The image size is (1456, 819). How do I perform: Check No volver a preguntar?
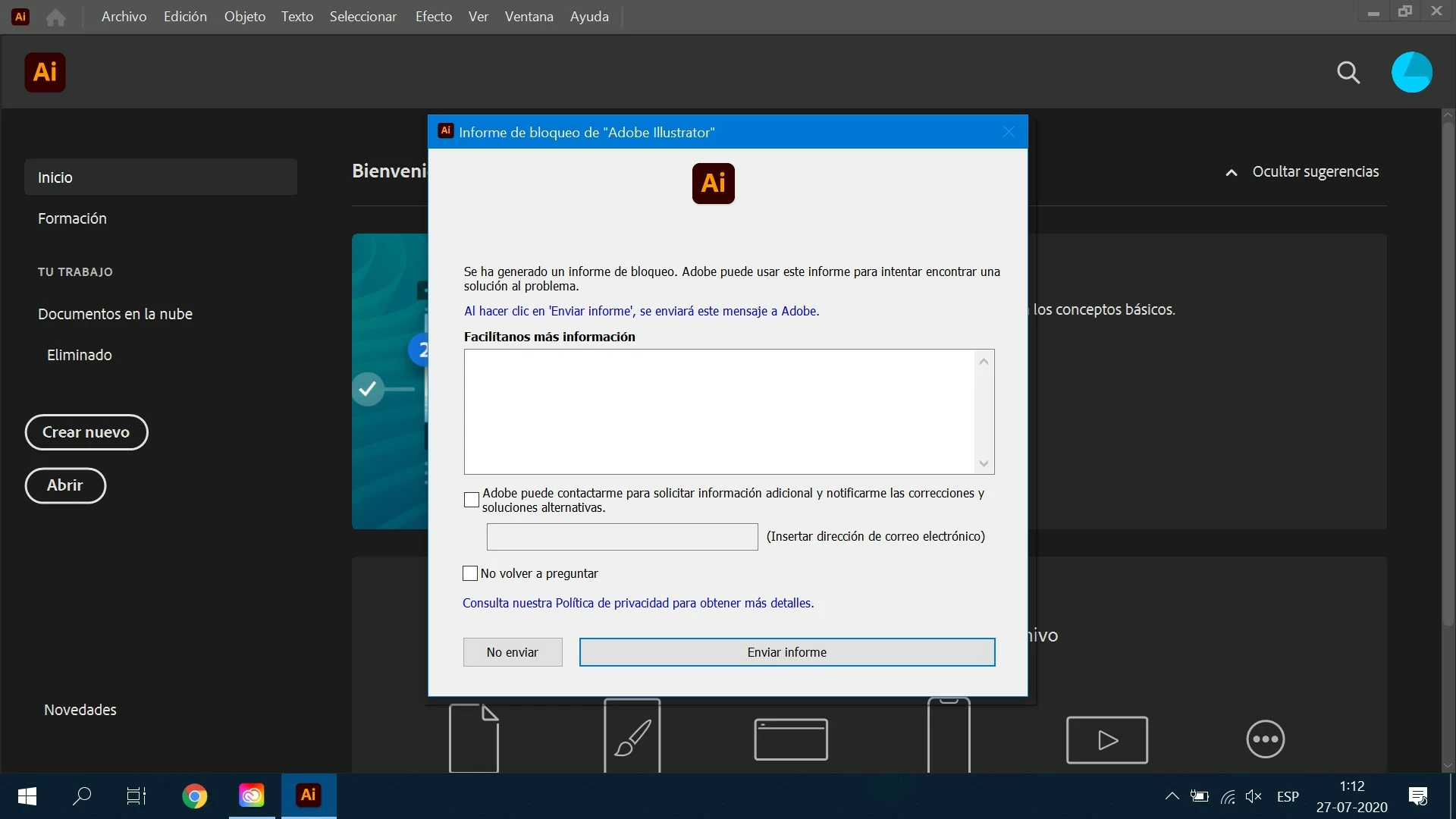[470, 573]
